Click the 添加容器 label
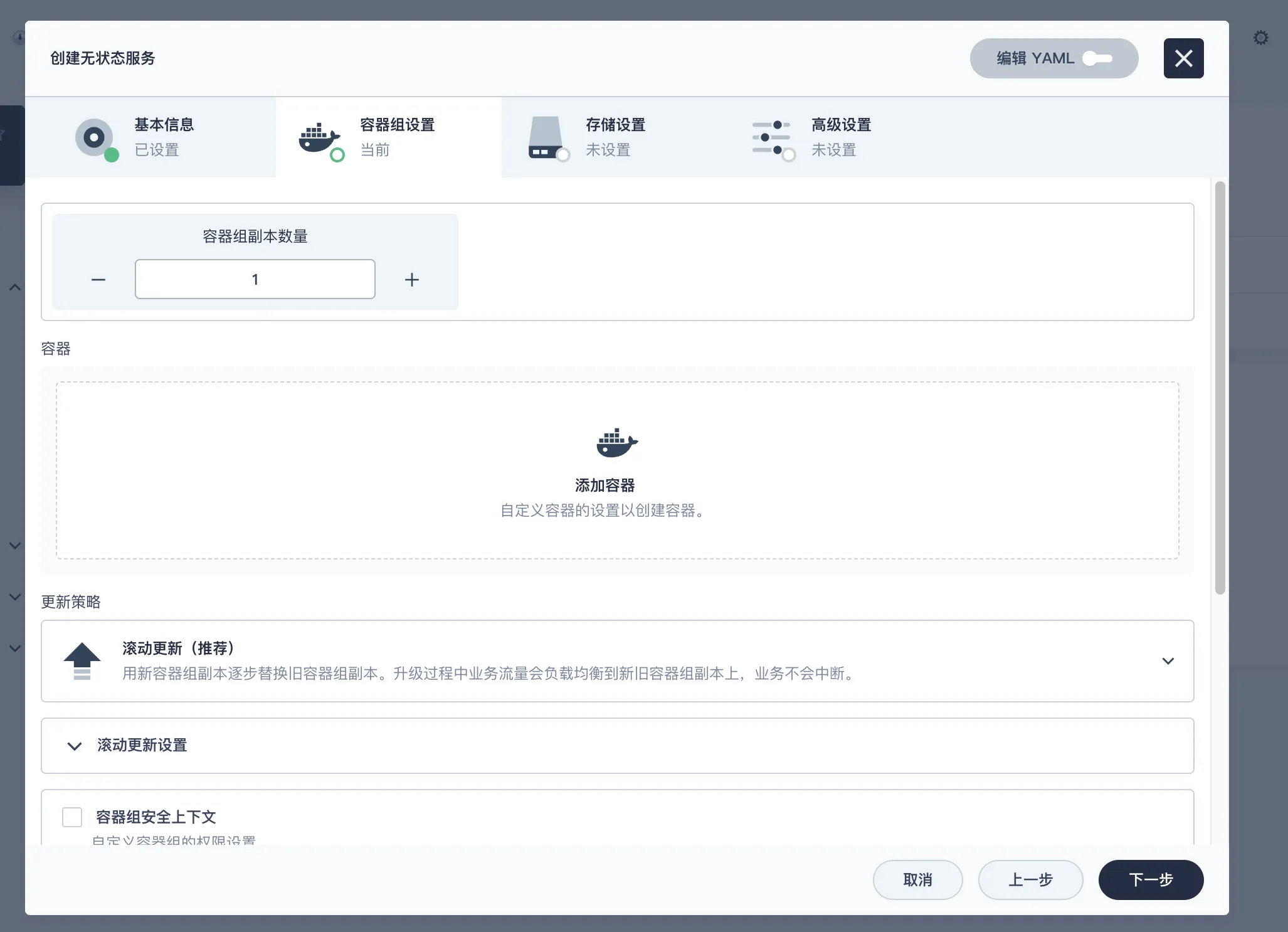Screen dimensions: 1288x932 [605, 485]
